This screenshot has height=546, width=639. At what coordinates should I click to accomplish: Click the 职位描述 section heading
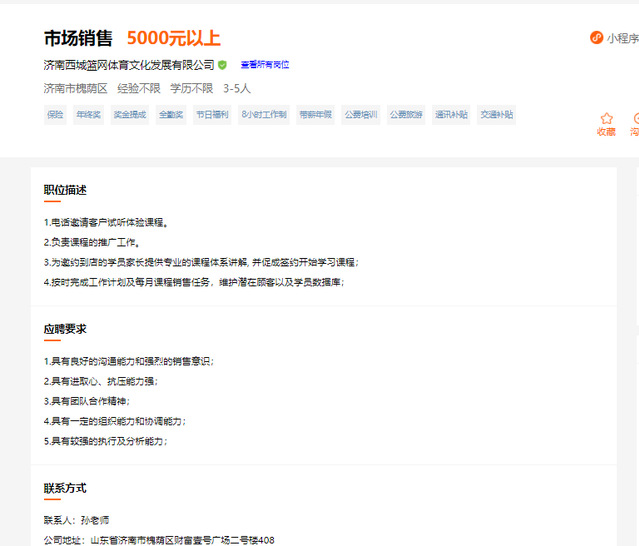tap(65, 190)
